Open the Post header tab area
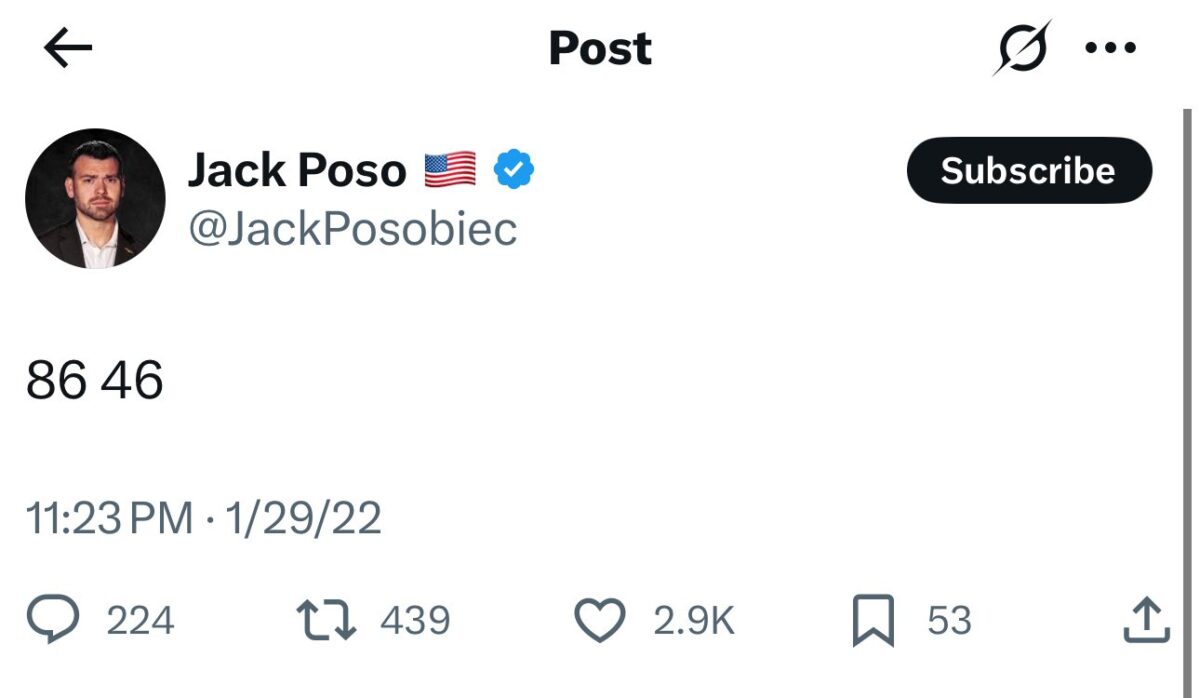 click(599, 48)
